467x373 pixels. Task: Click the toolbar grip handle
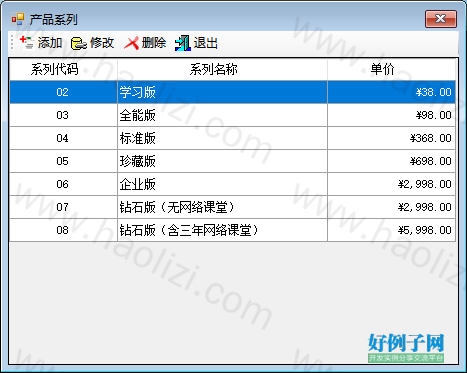point(12,43)
